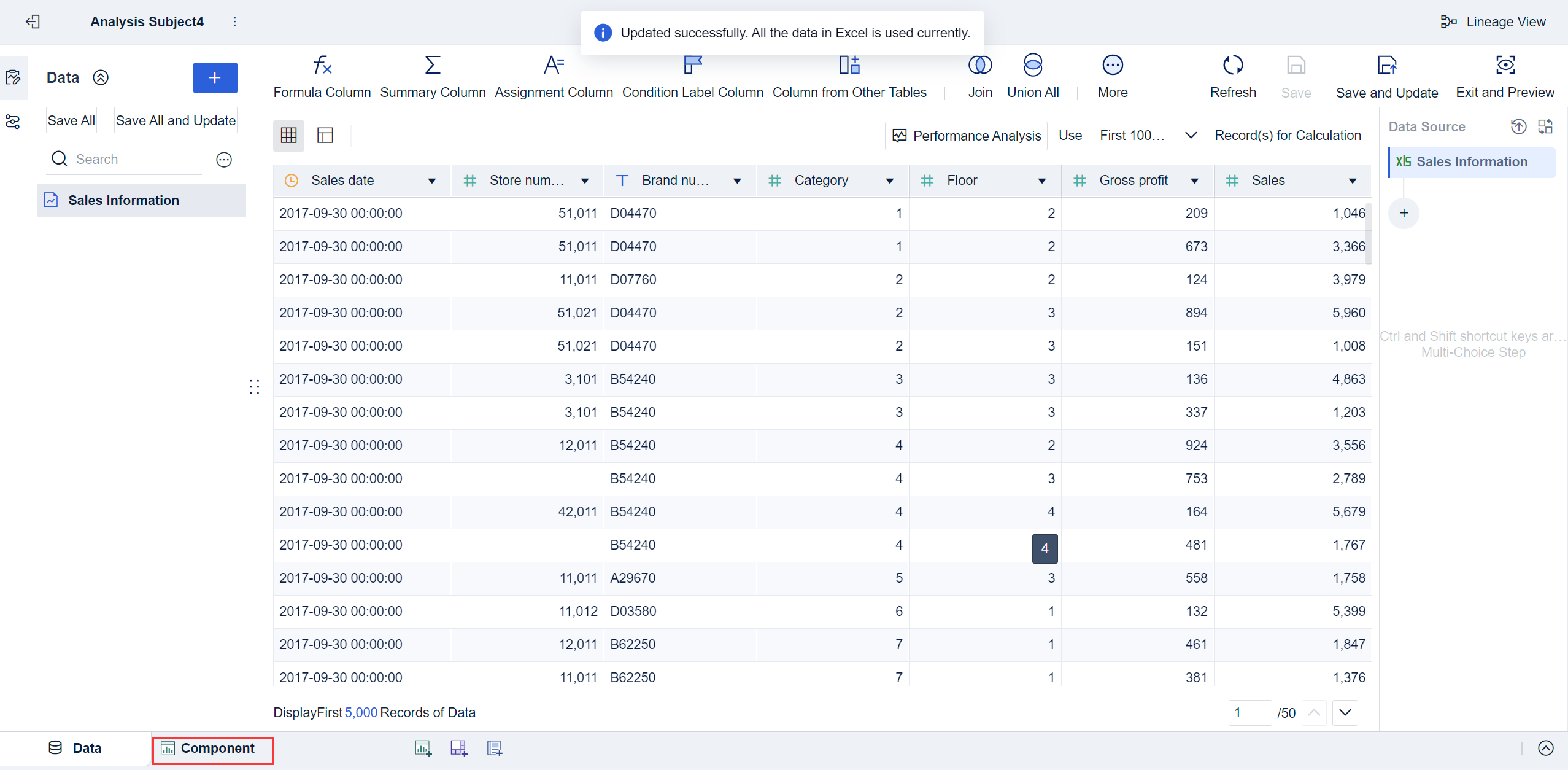Expand the Gross profit column menu
Viewport: 1568px width, 770px height.
tap(1194, 180)
